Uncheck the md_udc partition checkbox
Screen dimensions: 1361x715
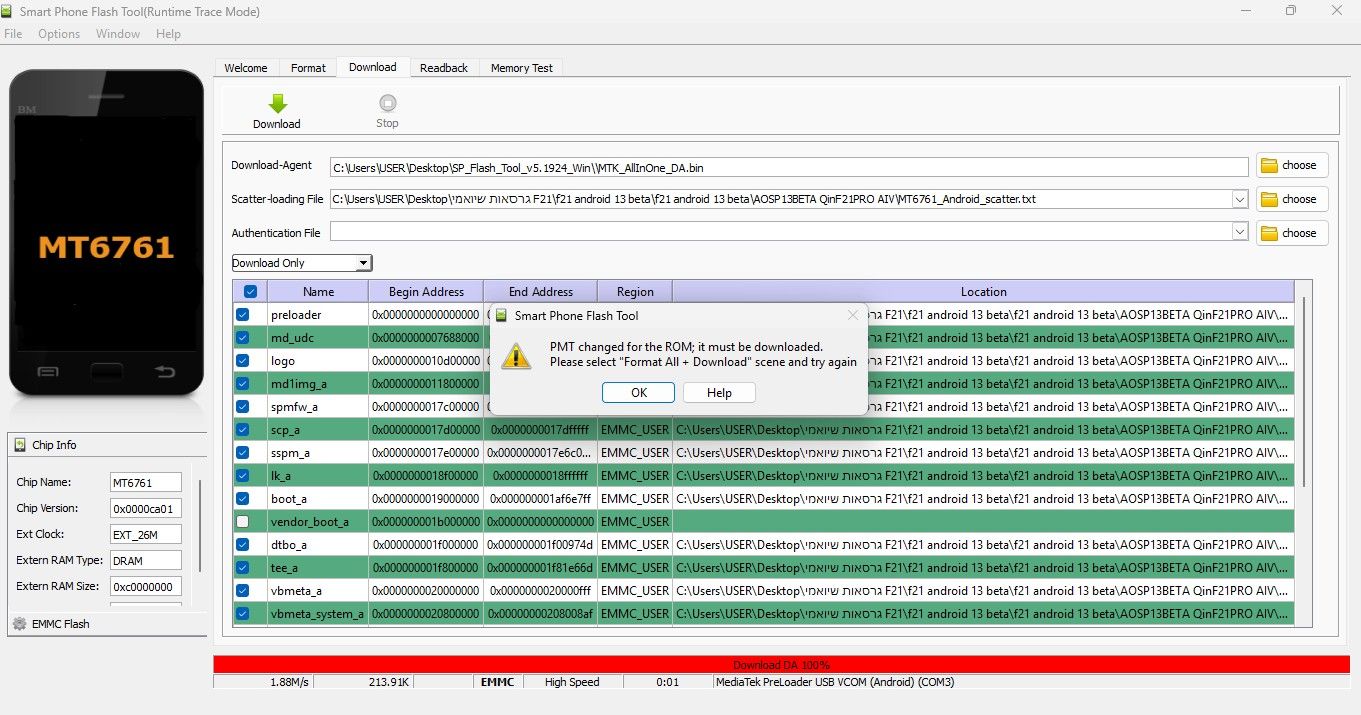pos(242,337)
